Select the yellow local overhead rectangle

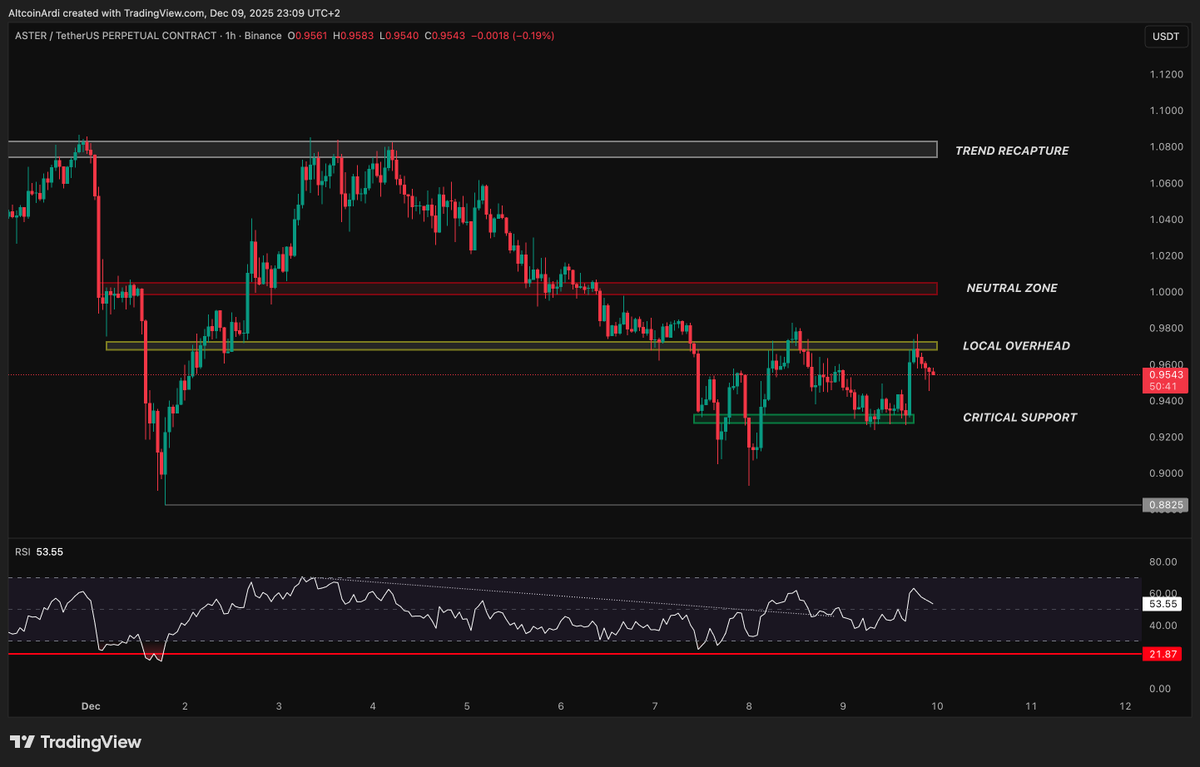coord(522,346)
